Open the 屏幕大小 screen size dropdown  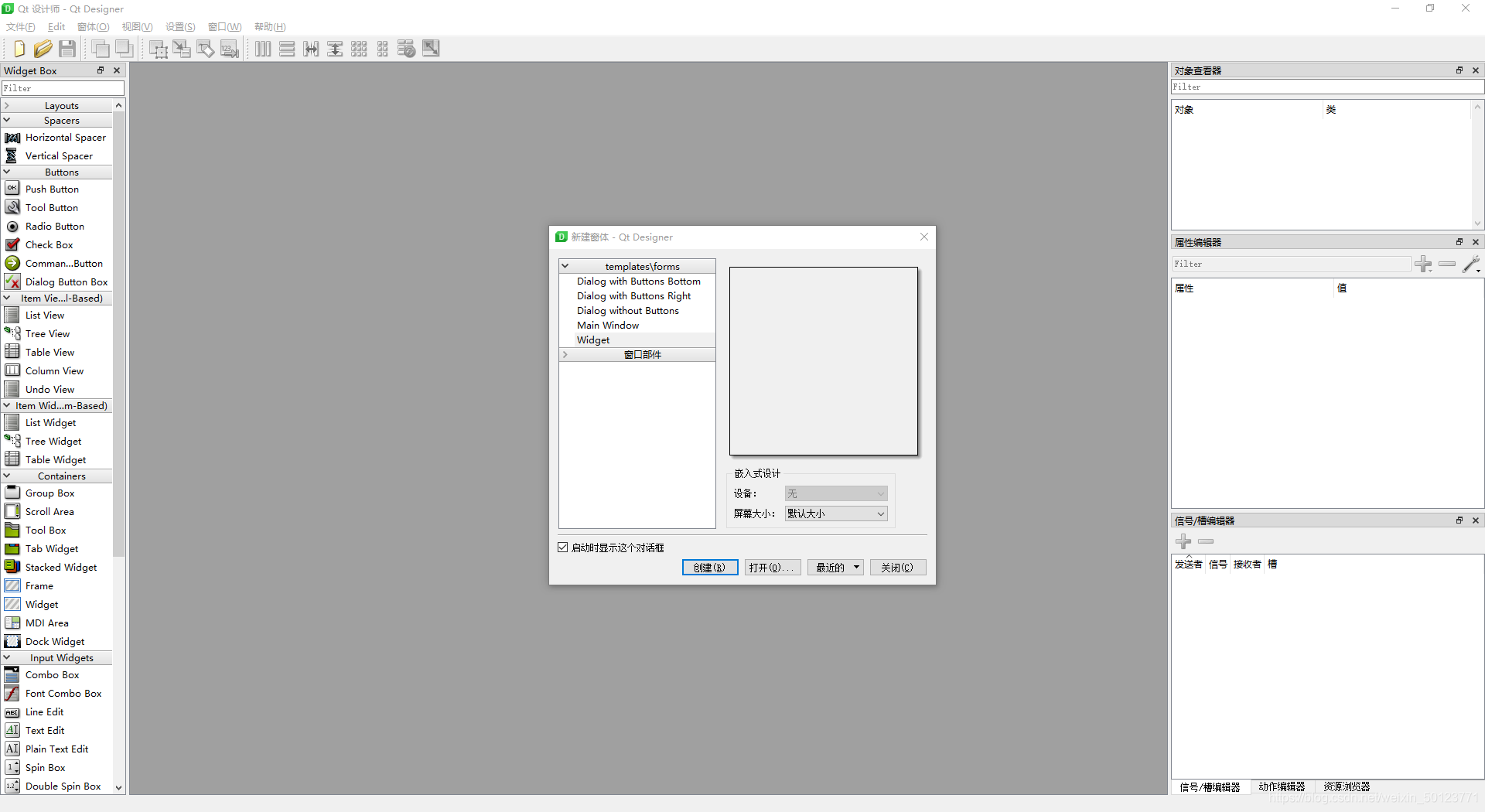[836, 513]
